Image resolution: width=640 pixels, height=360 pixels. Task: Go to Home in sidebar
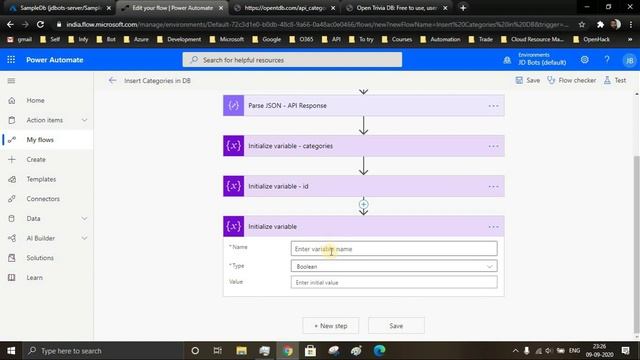click(36, 100)
